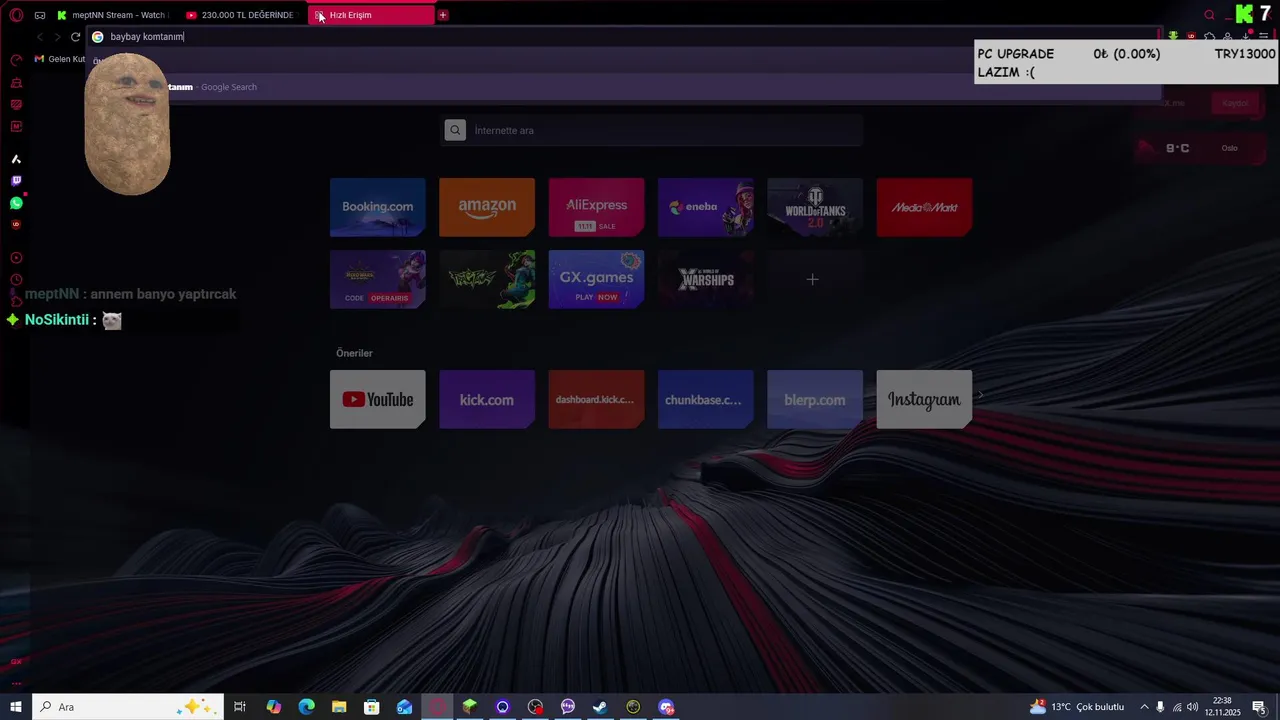Viewport: 1280px width, 720px height.
Task: Open the GX.games Play Now tile
Action: [x=596, y=279]
